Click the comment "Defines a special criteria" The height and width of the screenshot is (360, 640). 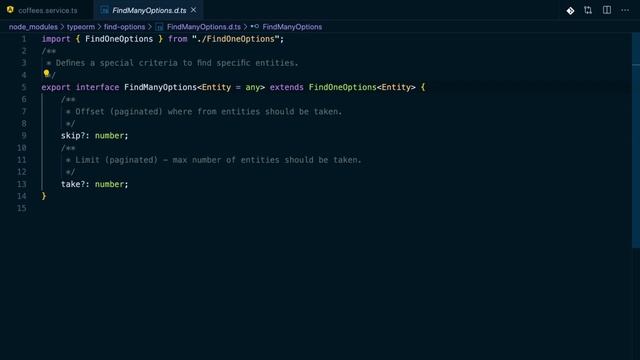point(172,63)
